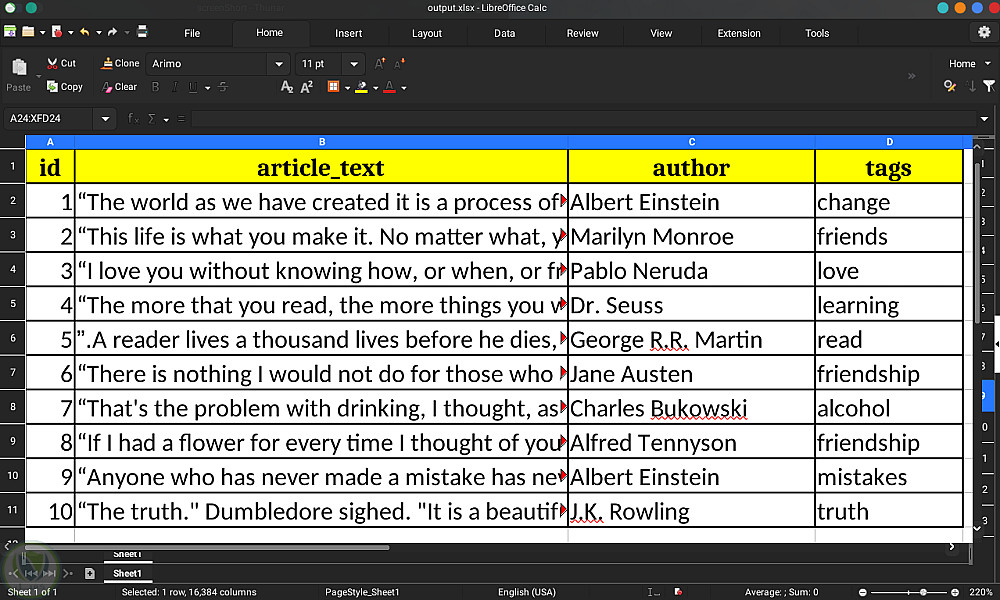Viewport: 1000px width, 600px height.
Task: Open the font size dropdown arrow
Action: (x=353, y=64)
